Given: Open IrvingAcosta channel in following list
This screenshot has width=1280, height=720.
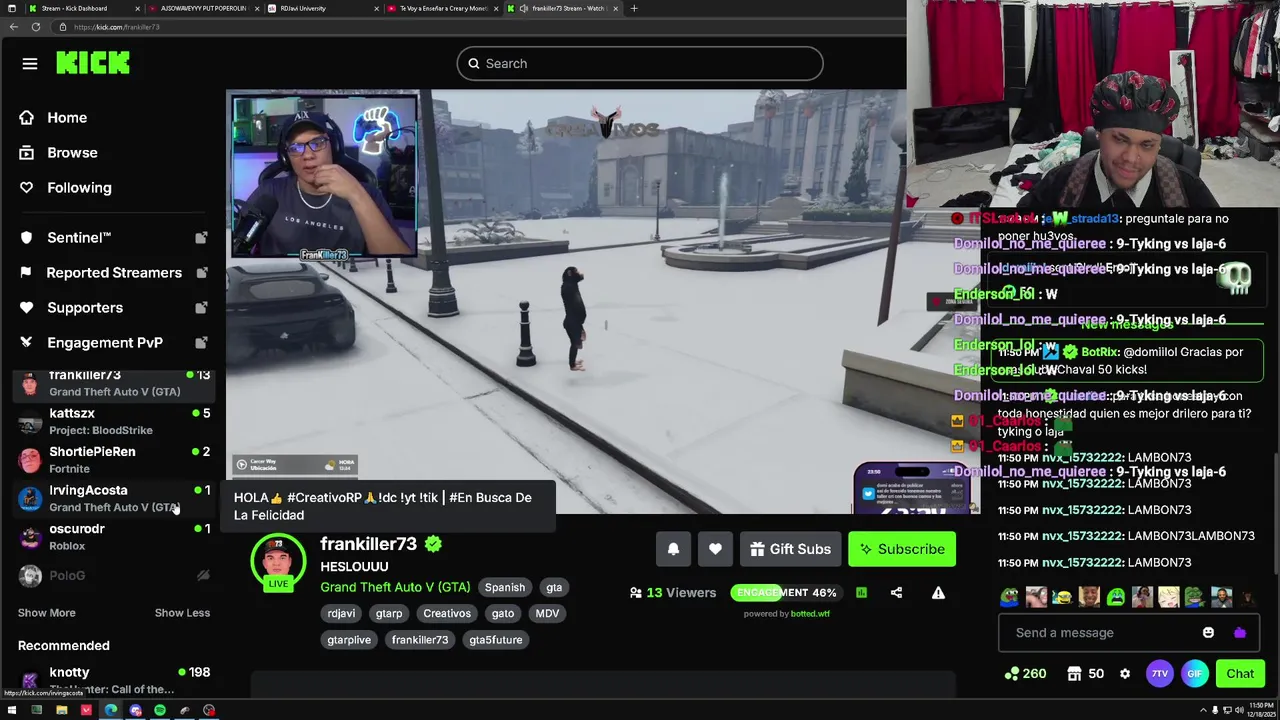Looking at the screenshot, I should (113, 498).
